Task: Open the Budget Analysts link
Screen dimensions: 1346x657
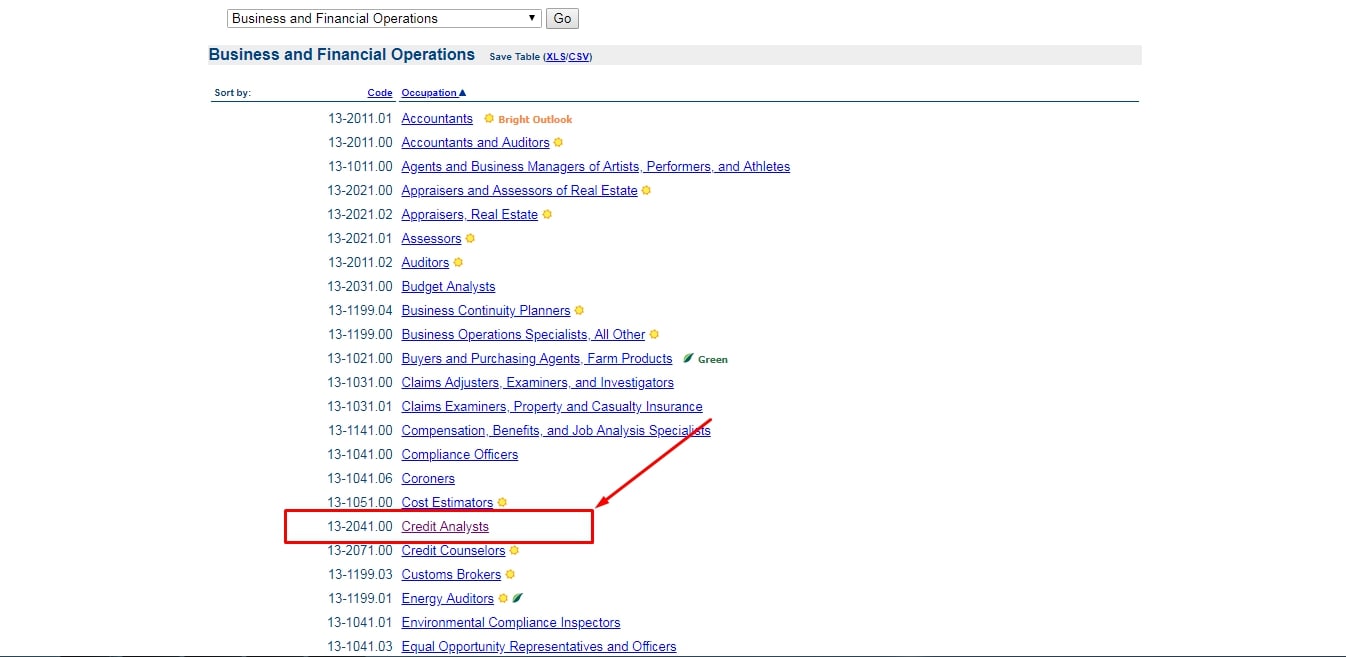Action: 448,287
